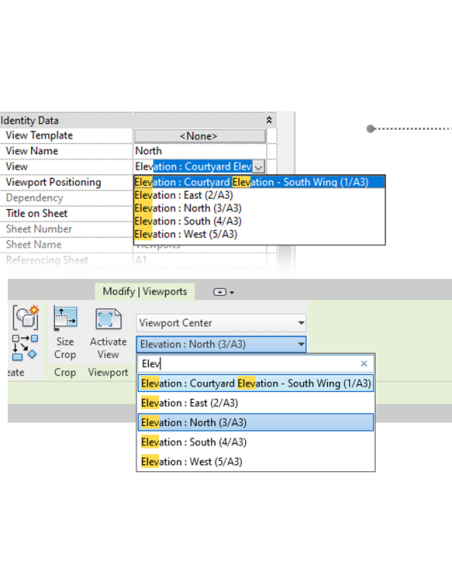Click the Crop panel label
The width and height of the screenshot is (452, 584).
click(65, 372)
